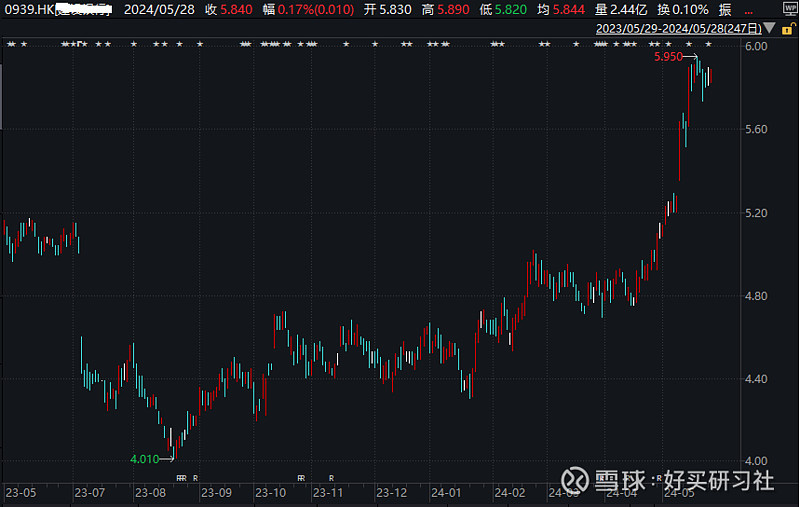Click the closing price 收 5.840

229,9
